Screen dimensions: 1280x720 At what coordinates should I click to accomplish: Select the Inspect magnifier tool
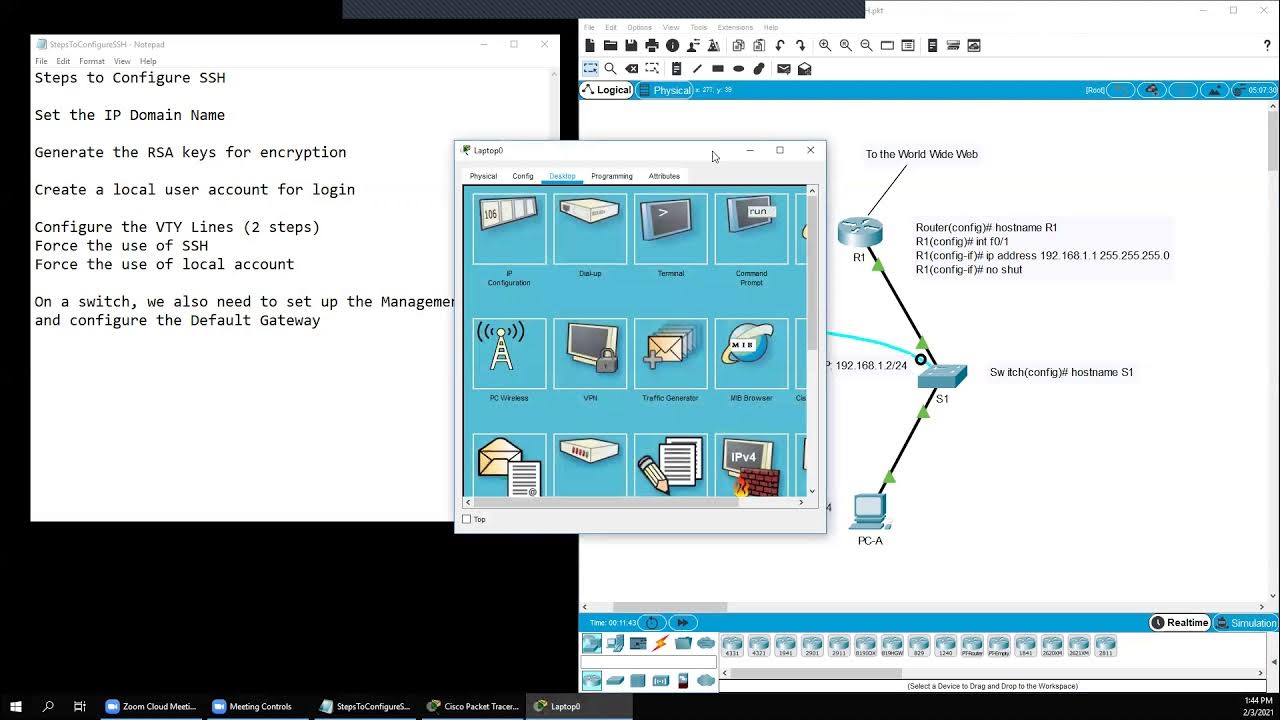tap(610, 69)
